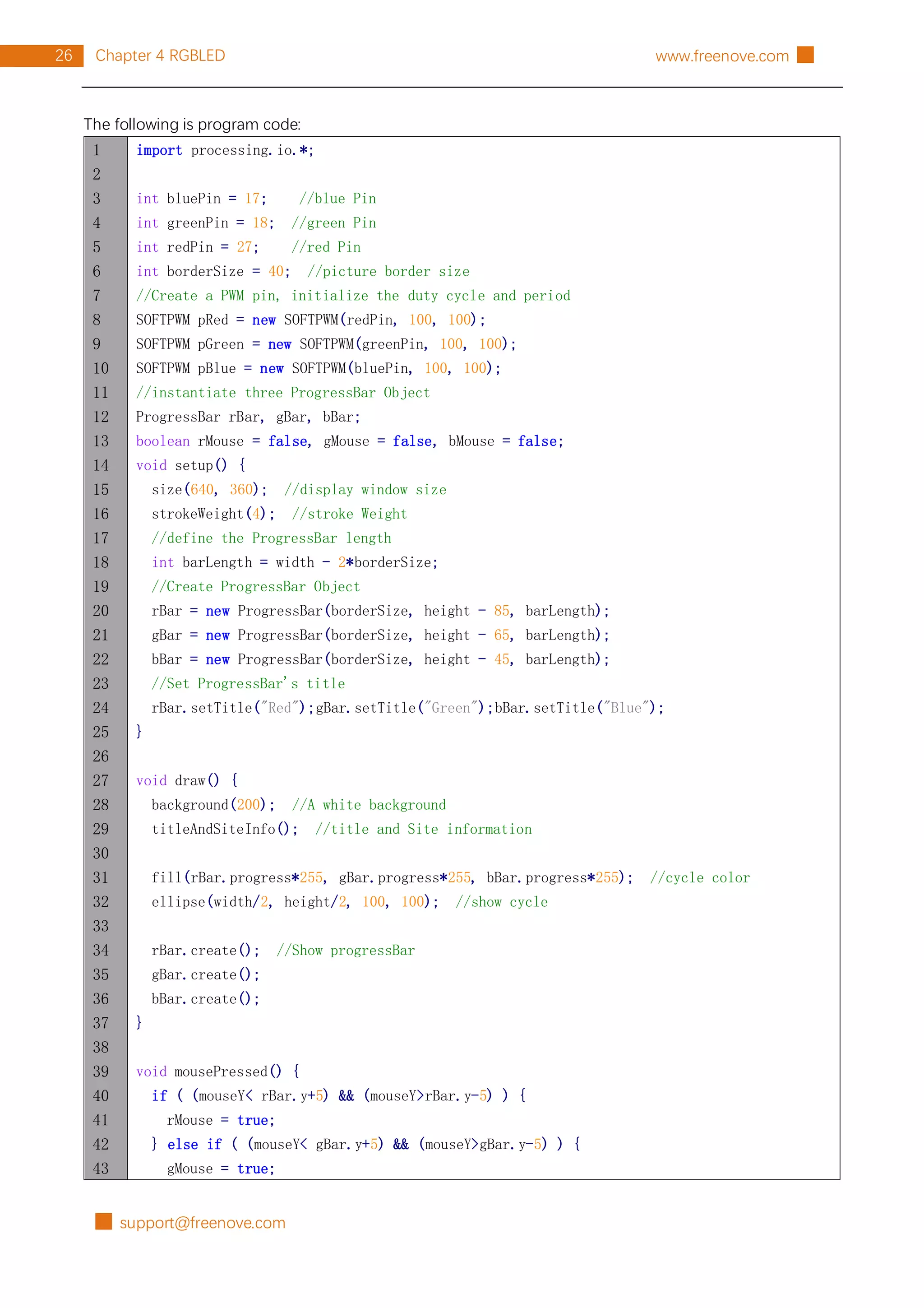Select line 'ProgressBar rBar, gBar, bBar;'
This screenshot has width=924, height=1308.
coord(248,417)
